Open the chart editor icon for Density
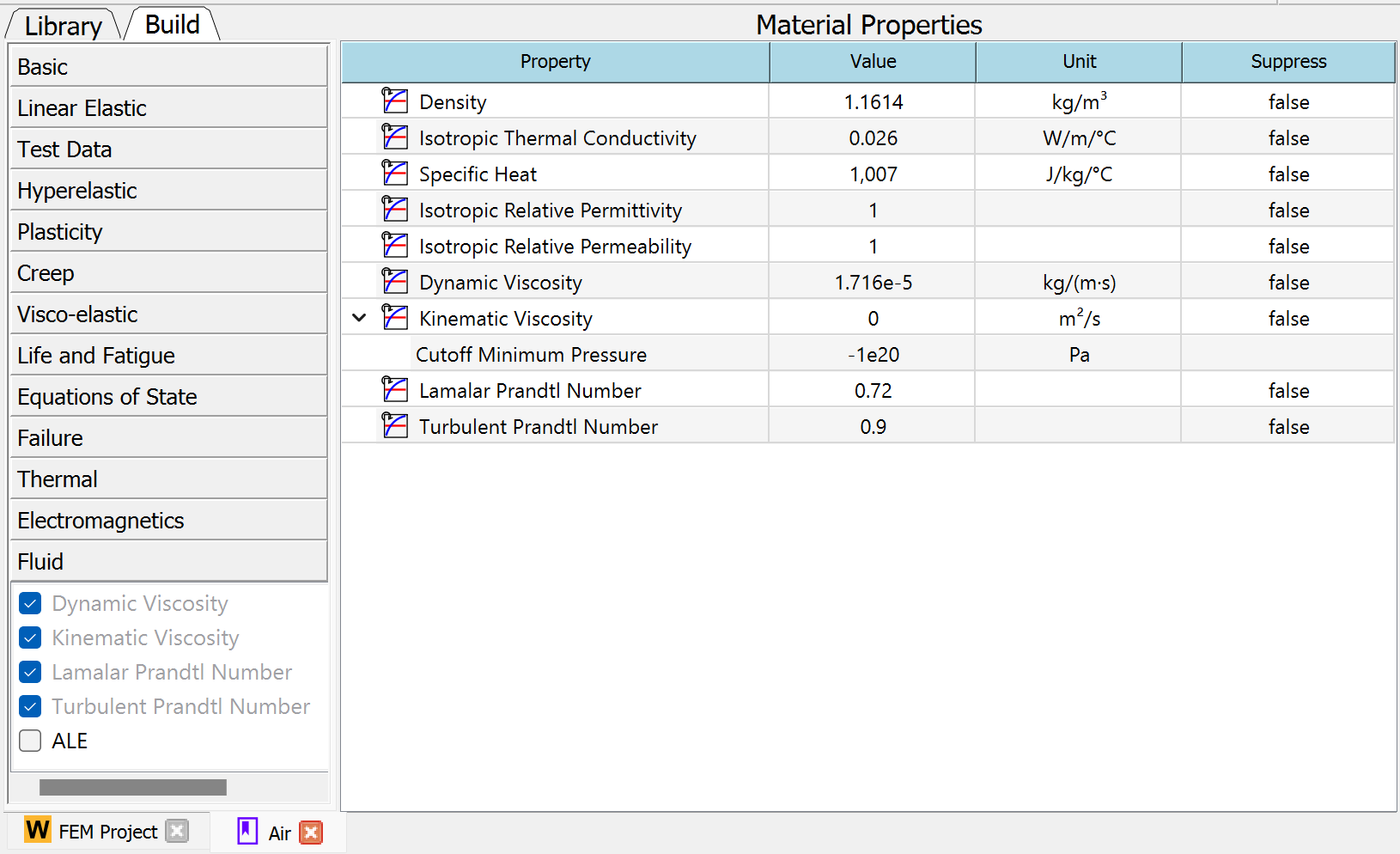Viewport: 1400px width, 854px height. 396,101
